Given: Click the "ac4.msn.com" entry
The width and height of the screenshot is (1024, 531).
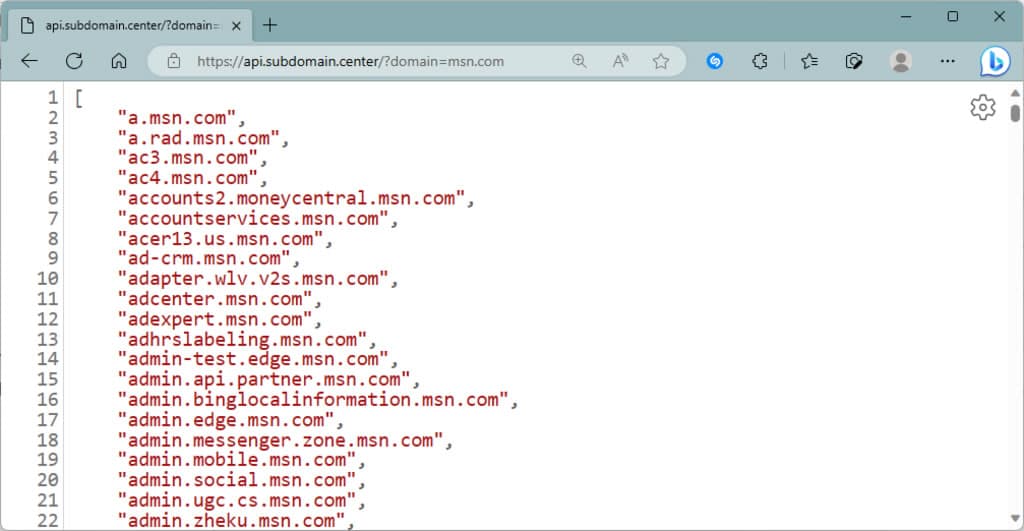Looking at the screenshot, I should [x=187, y=178].
